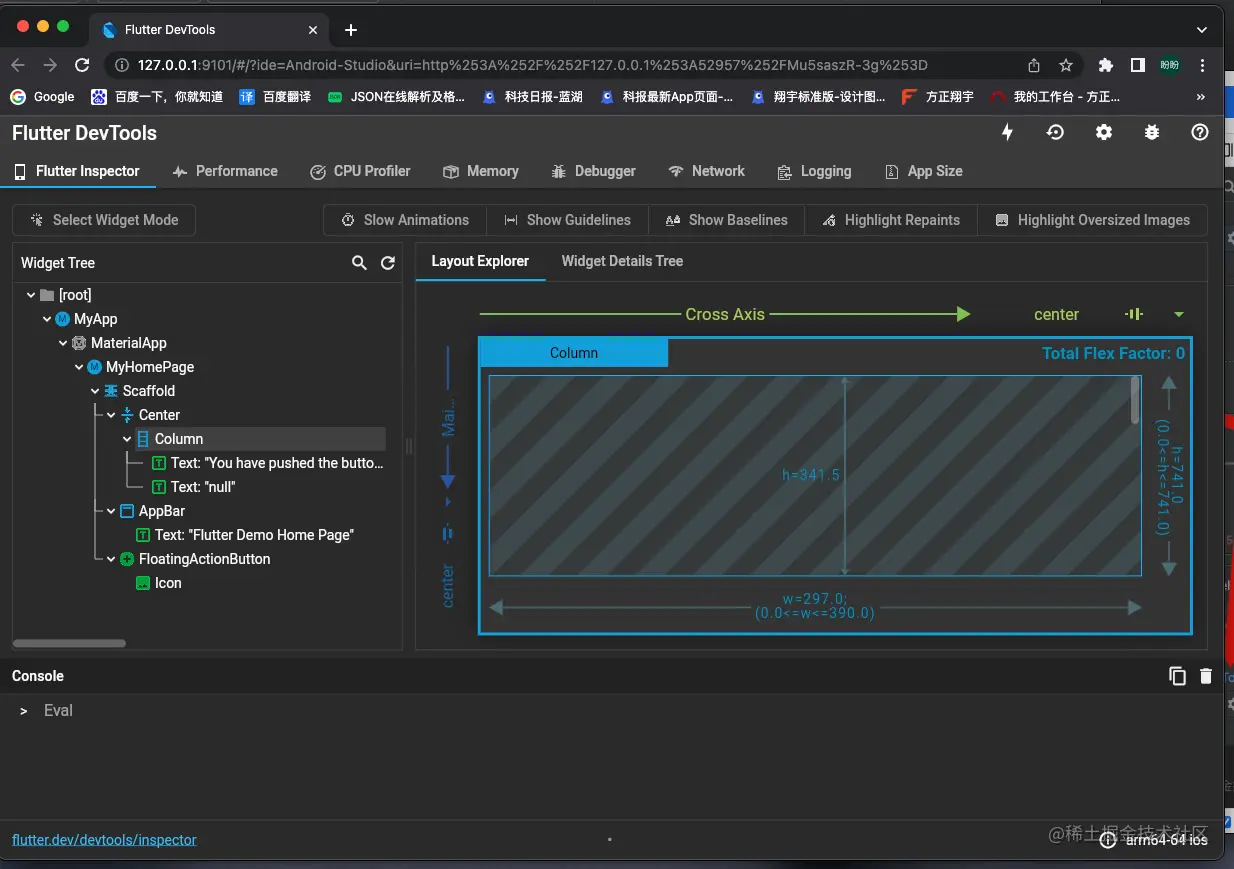This screenshot has width=1234, height=869.
Task: Click the hot reload lightning icon
Action: pos(1007,133)
